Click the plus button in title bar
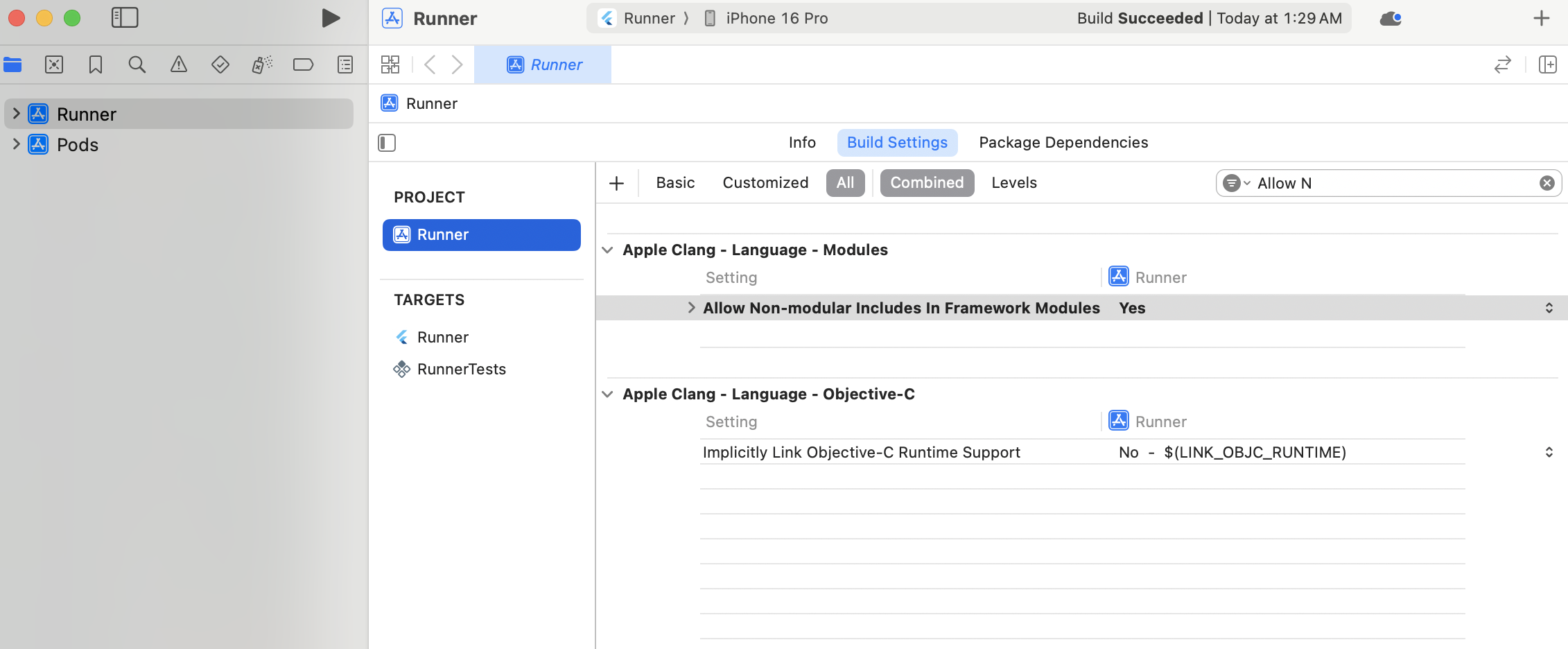 (x=1541, y=18)
